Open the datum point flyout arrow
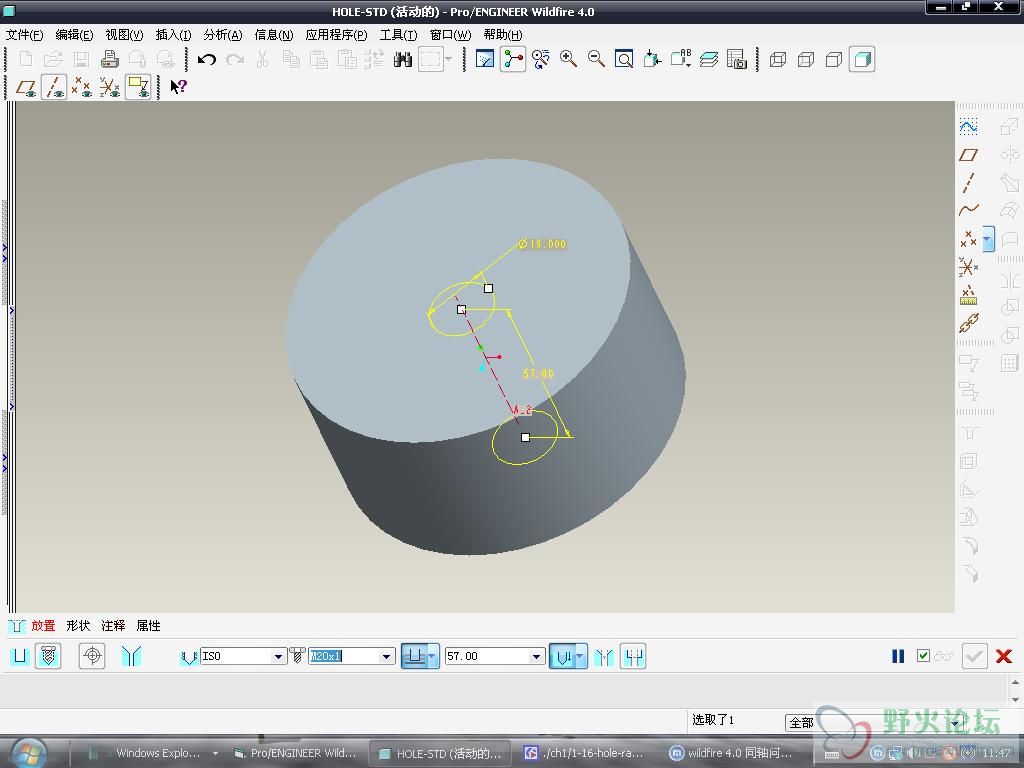Image resolution: width=1024 pixels, height=768 pixels. [988, 239]
